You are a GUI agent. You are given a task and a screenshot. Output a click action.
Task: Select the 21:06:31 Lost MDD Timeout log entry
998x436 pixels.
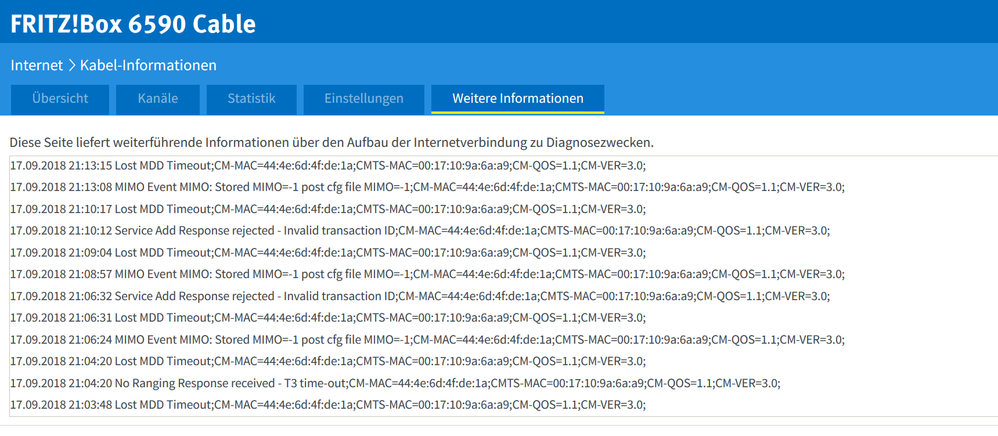pyautogui.click(x=328, y=318)
